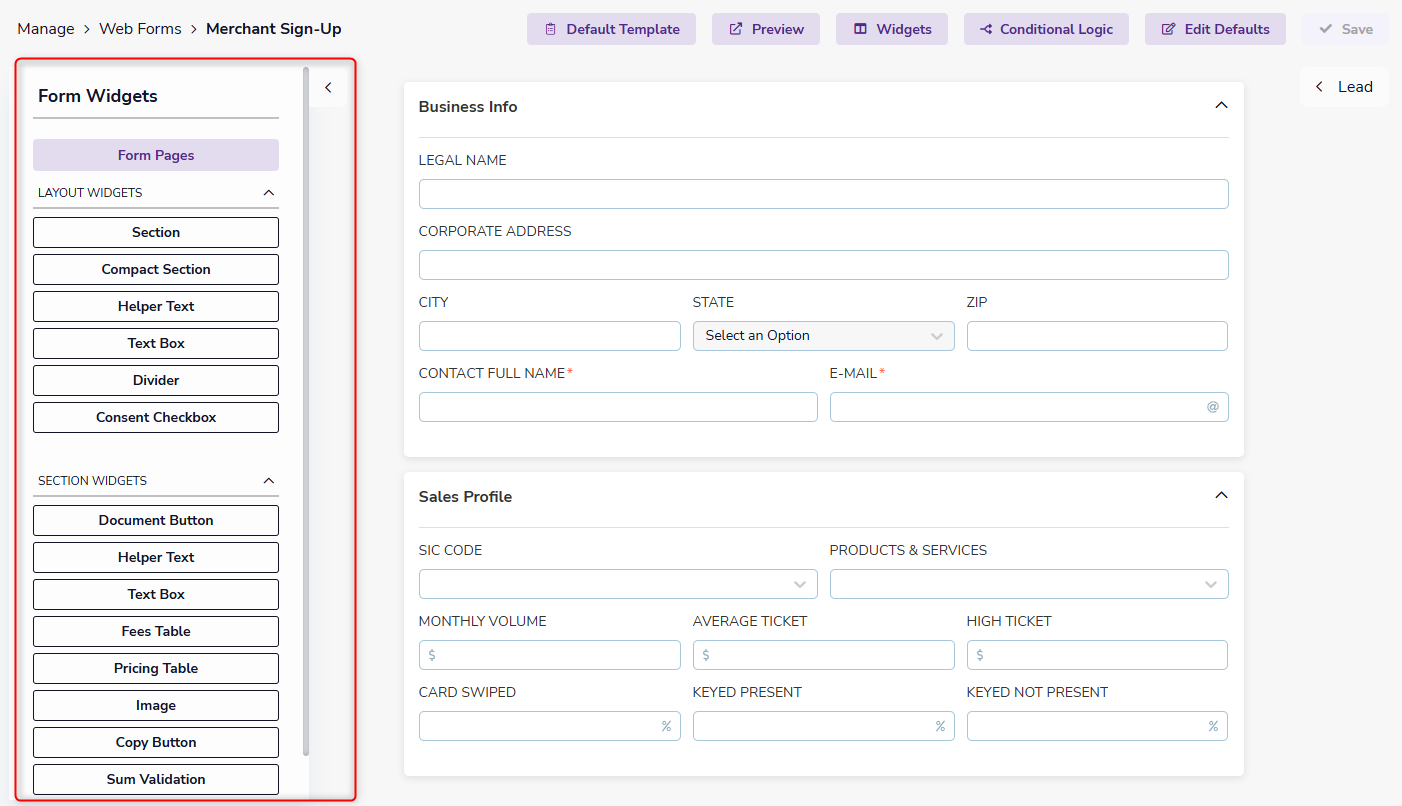Click the Widgets panel icon
The width and height of the screenshot is (1402, 806).
click(860, 29)
